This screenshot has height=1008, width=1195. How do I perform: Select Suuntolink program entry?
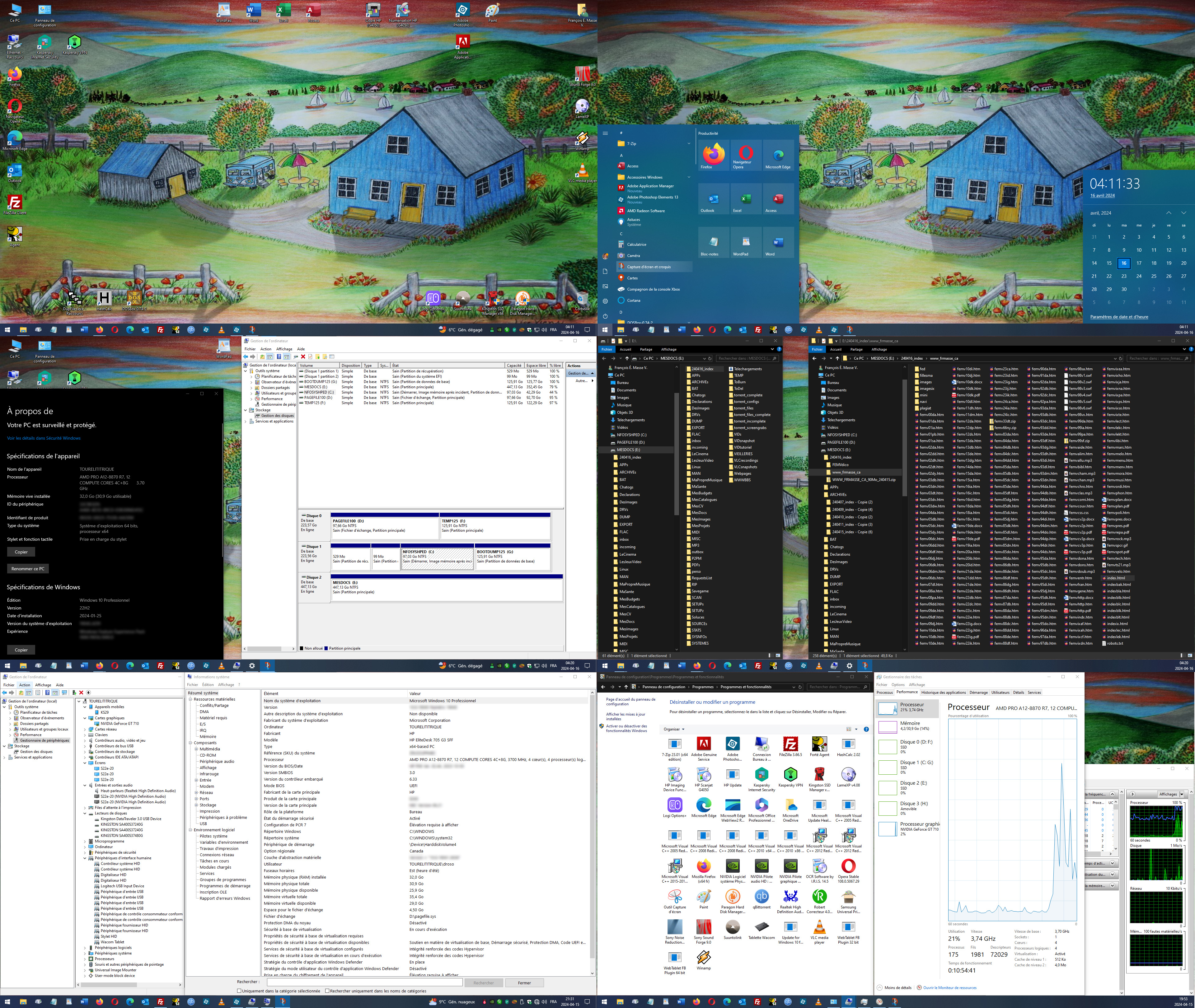[x=733, y=930]
